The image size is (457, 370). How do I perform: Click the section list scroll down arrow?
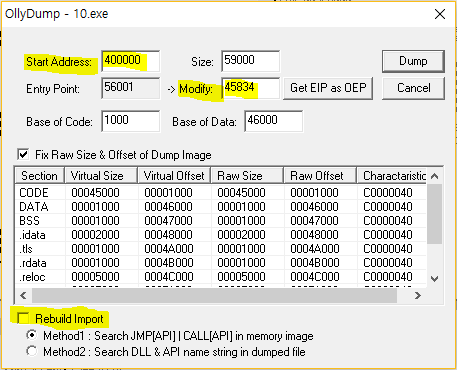click(x=434, y=279)
